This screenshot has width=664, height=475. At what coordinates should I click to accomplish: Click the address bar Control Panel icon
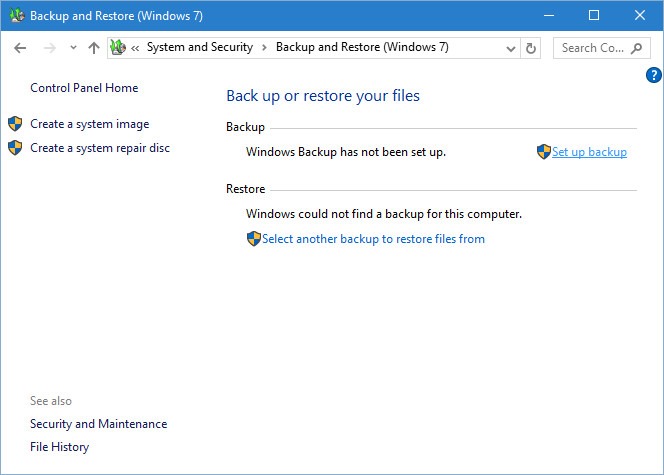click(118, 47)
